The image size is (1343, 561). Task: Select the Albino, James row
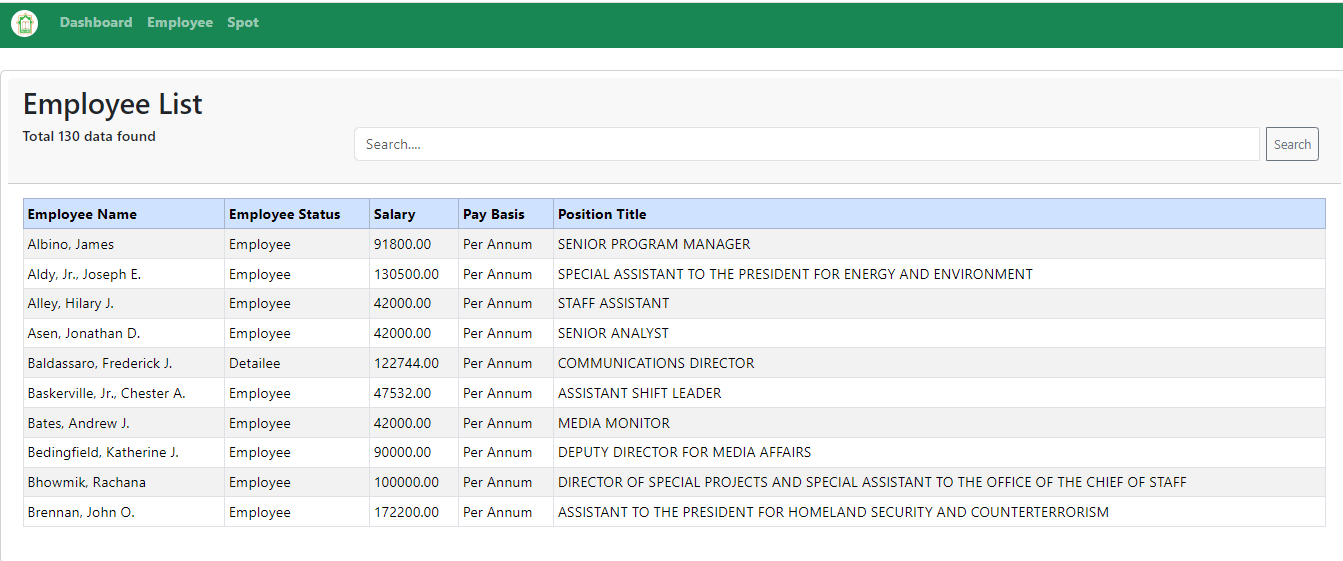[71, 244]
